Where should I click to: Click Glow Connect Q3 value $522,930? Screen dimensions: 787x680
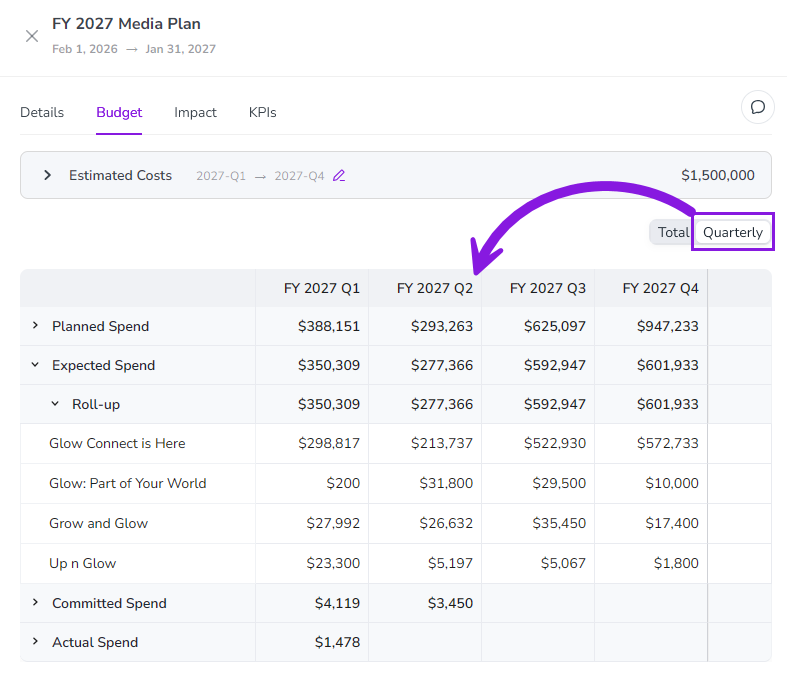(x=555, y=444)
